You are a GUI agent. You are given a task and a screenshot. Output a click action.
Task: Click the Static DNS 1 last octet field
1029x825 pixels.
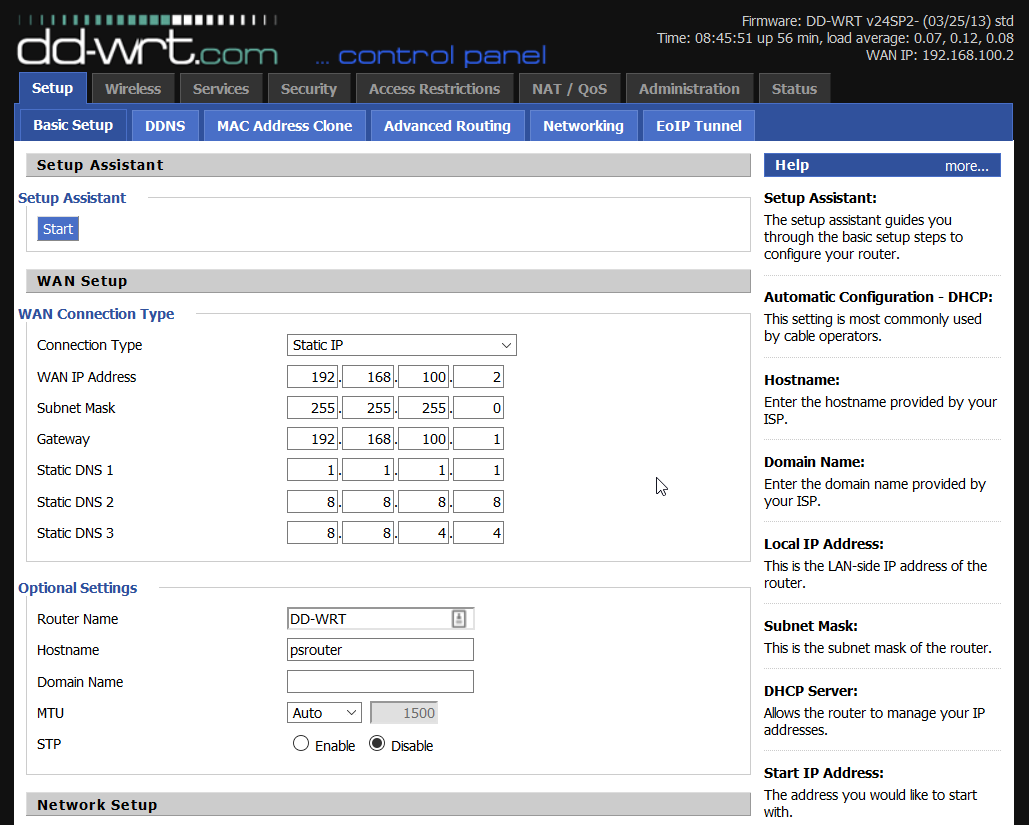point(478,470)
